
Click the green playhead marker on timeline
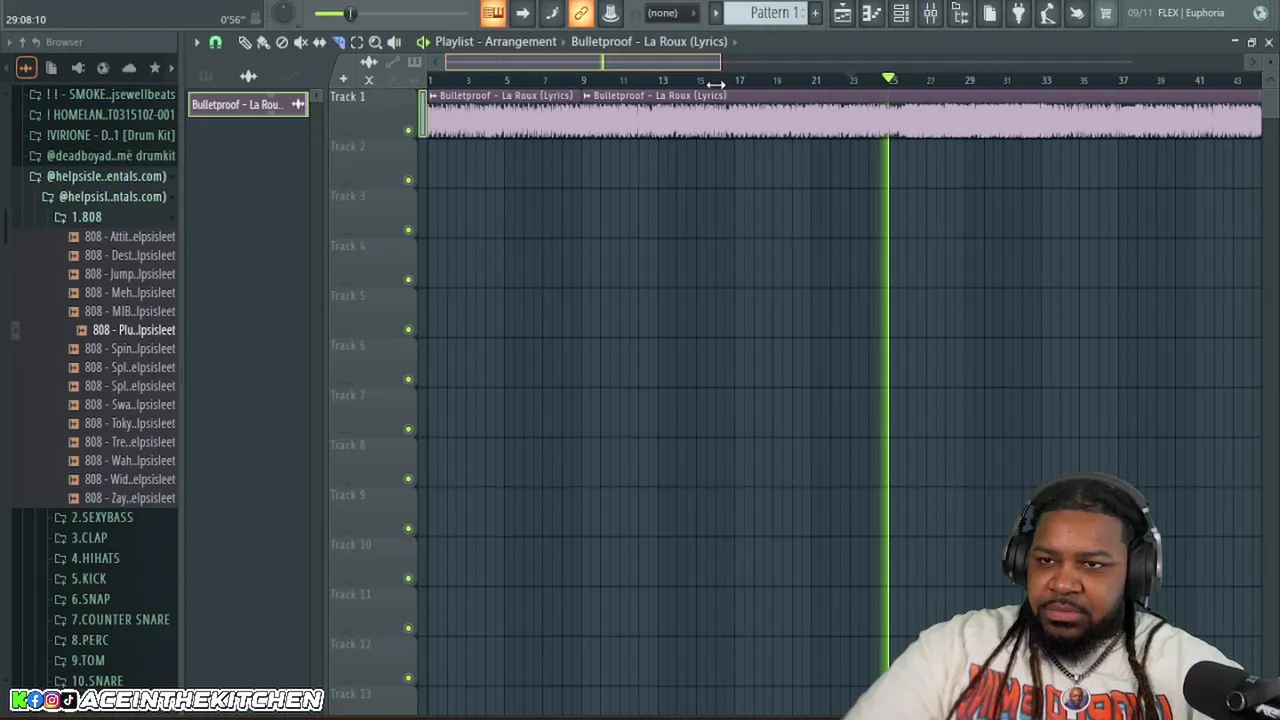888,78
